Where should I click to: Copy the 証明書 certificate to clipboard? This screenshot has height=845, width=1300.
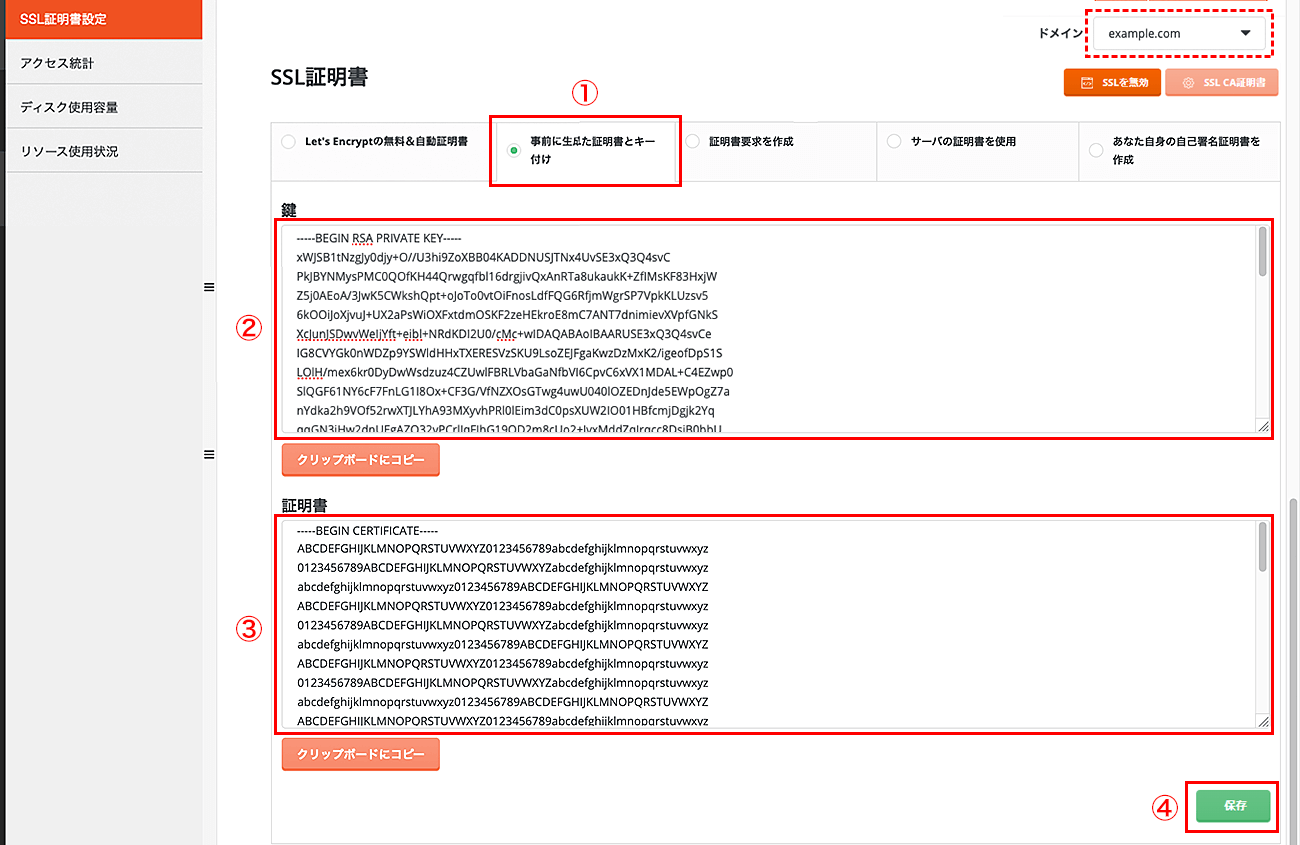pos(360,754)
